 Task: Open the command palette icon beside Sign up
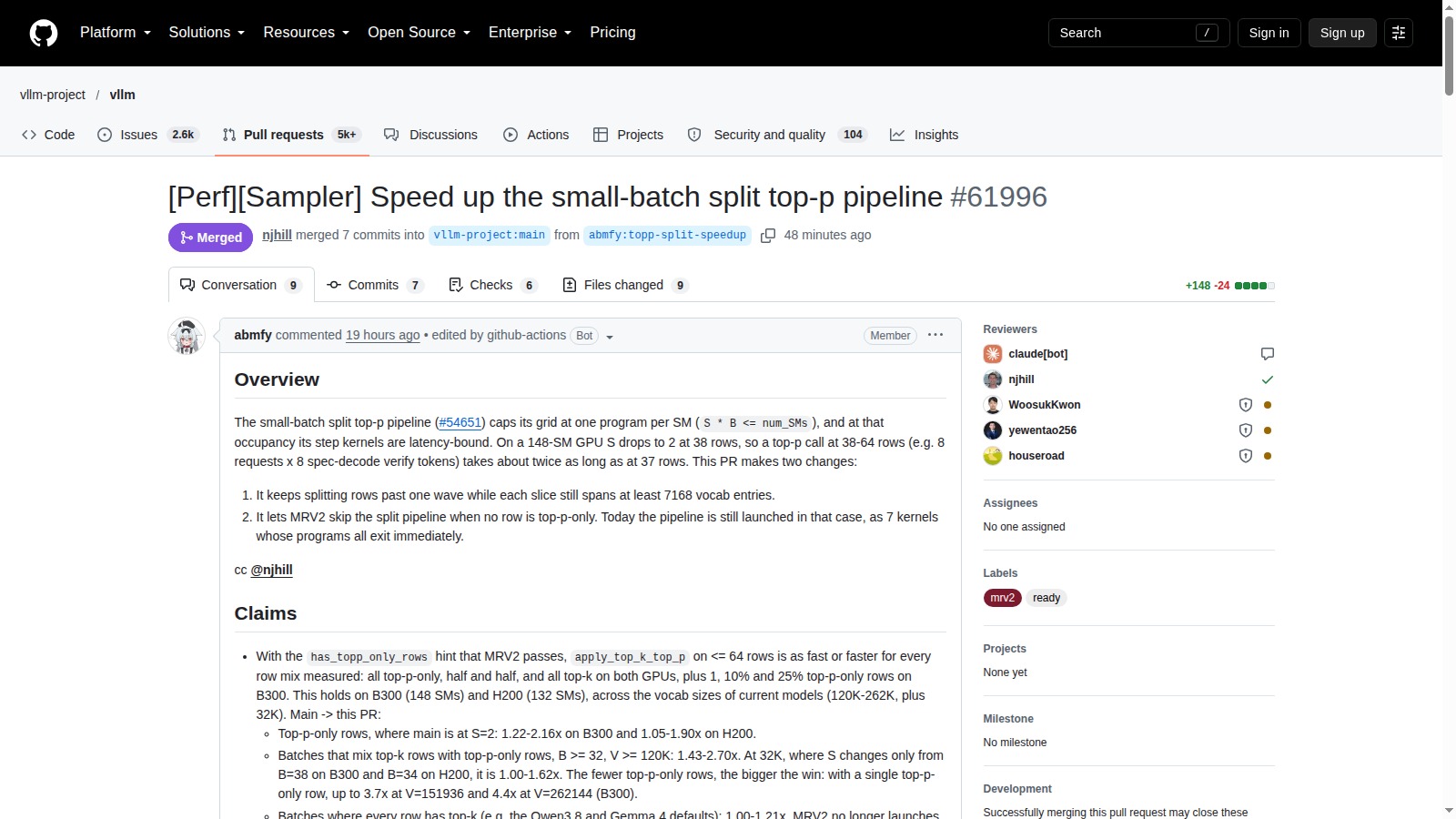[x=1399, y=33]
